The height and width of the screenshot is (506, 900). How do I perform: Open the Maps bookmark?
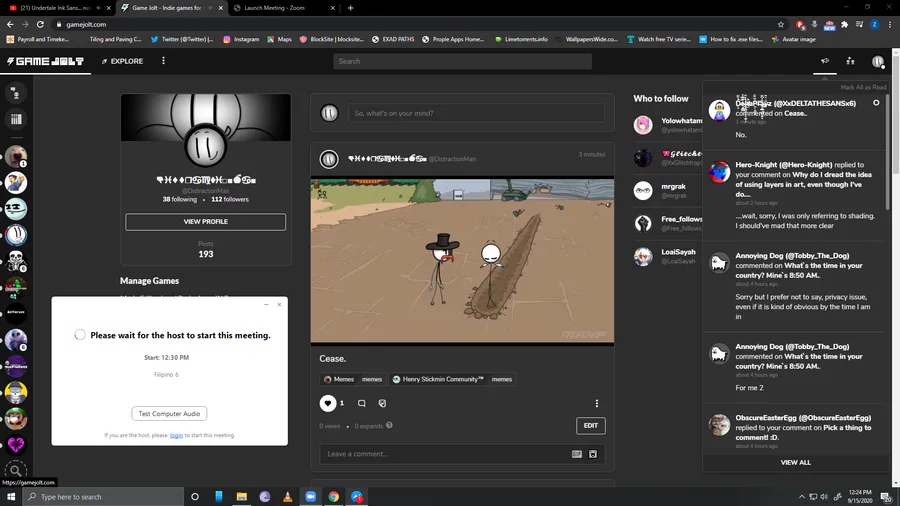click(280, 40)
